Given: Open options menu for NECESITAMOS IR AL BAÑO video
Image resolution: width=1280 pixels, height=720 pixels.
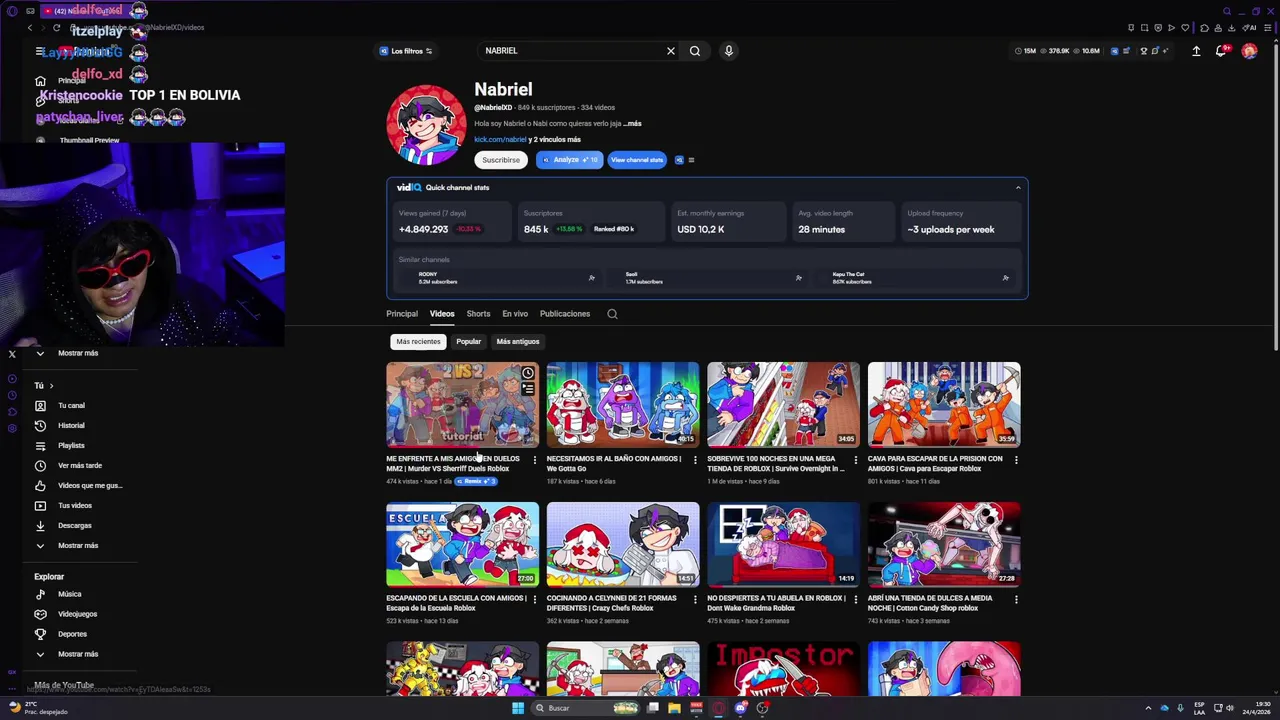Looking at the screenshot, I should pos(695,460).
